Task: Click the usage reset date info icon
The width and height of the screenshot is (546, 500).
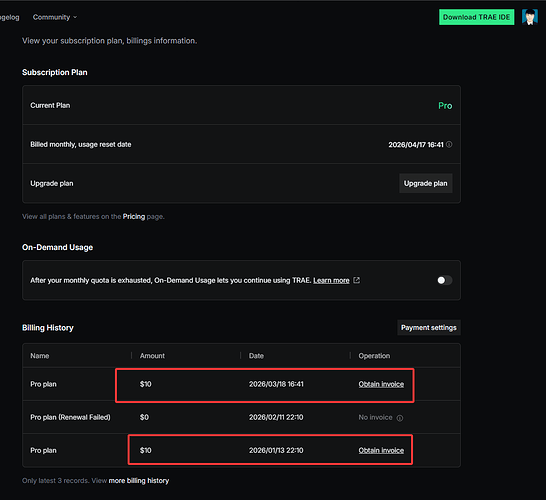Action: [x=449, y=144]
